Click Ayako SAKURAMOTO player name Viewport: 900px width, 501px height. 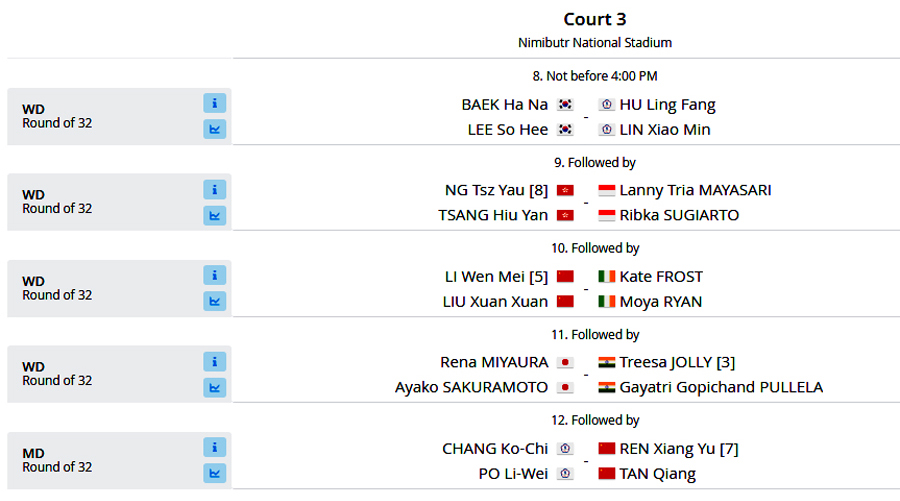coord(471,387)
